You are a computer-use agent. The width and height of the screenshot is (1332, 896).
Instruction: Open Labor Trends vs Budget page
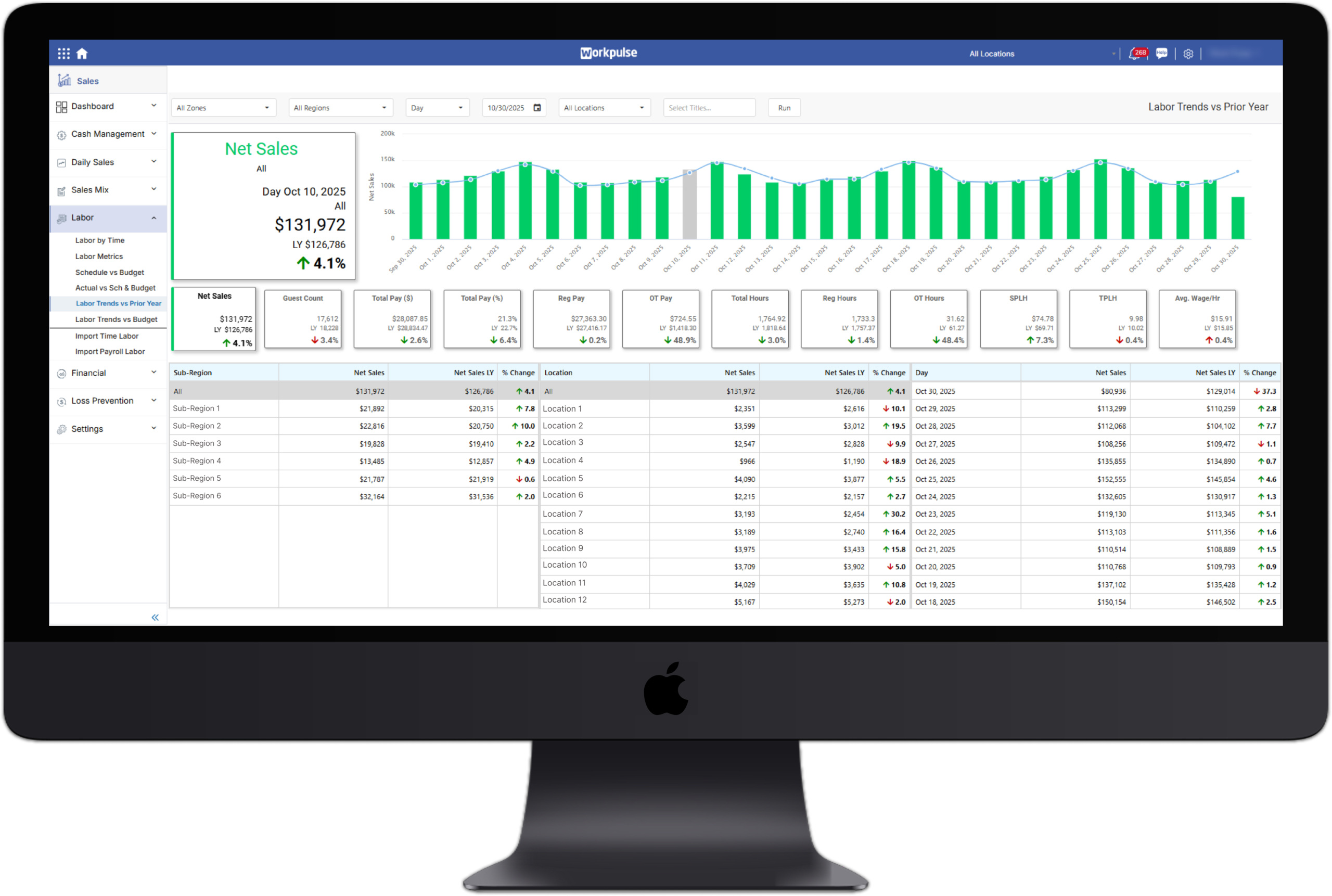click(x=116, y=319)
